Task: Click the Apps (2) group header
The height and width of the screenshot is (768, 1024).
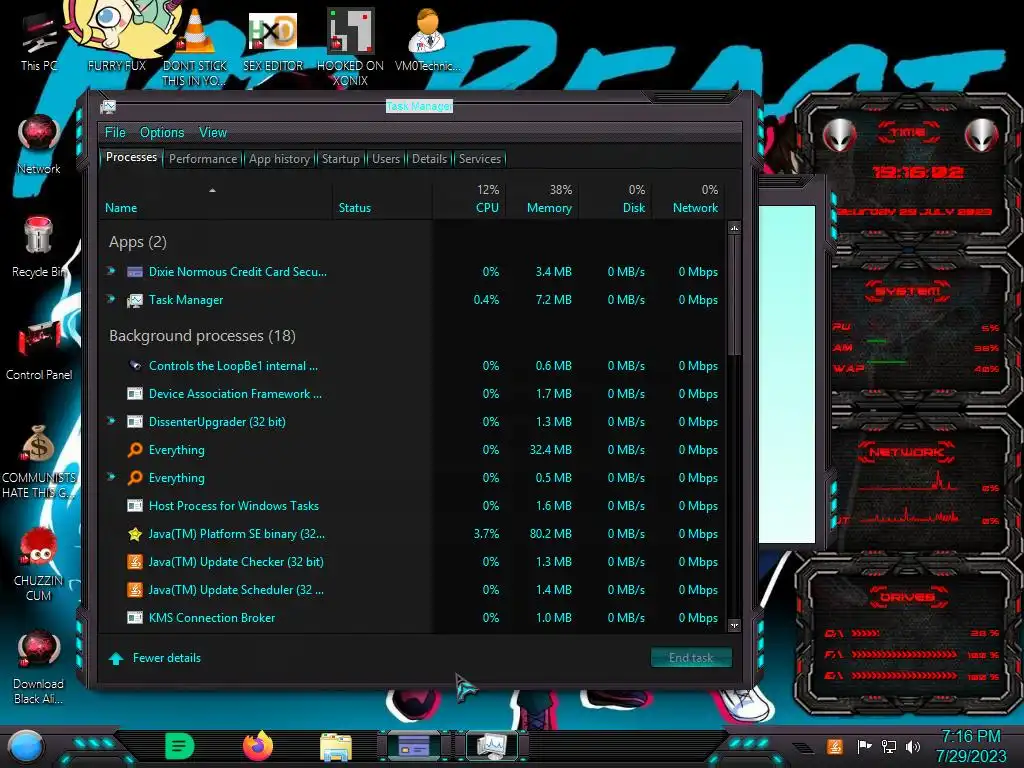Action: tap(138, 242)
